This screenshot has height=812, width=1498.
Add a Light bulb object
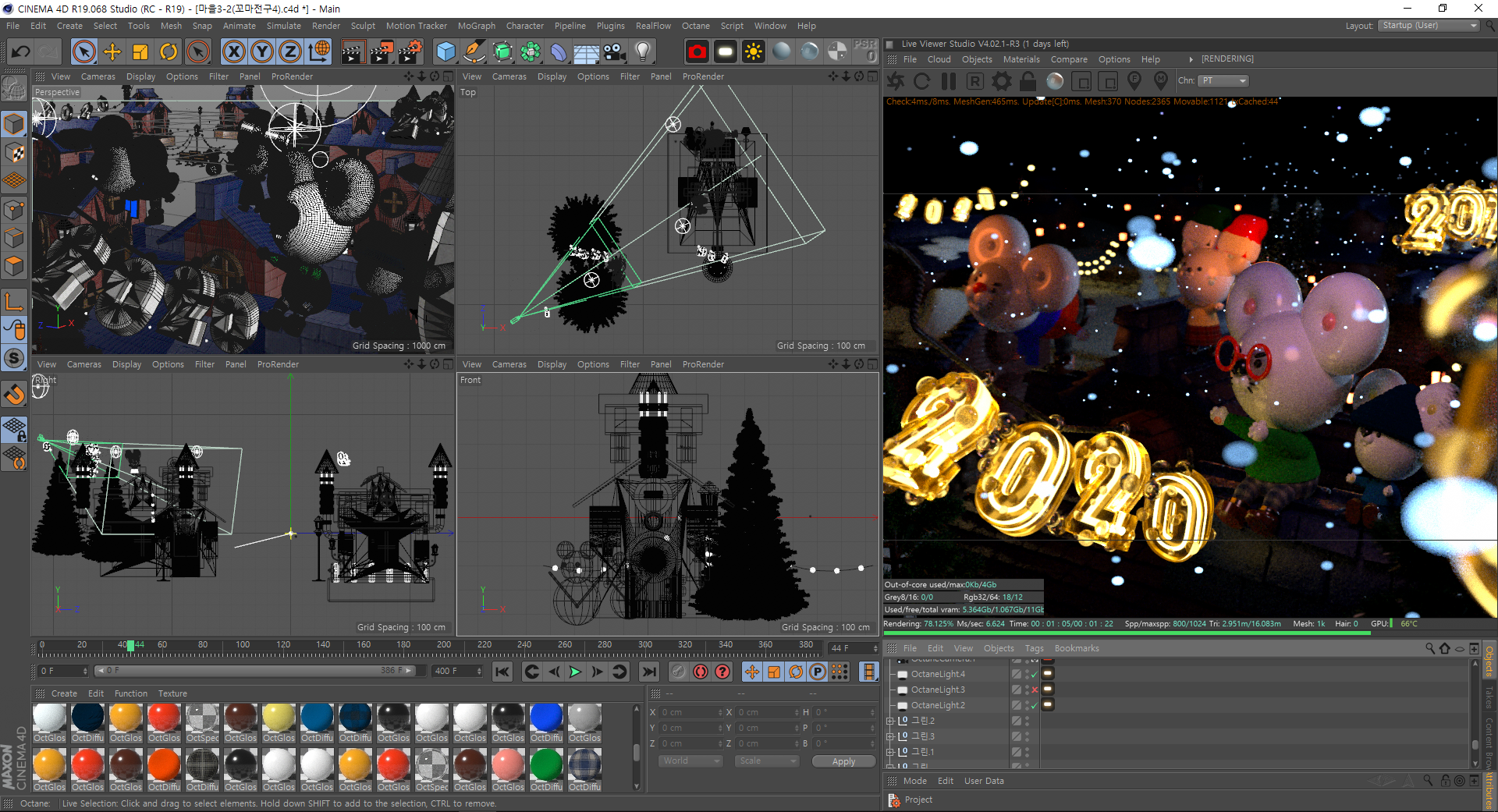coord(643,52)
